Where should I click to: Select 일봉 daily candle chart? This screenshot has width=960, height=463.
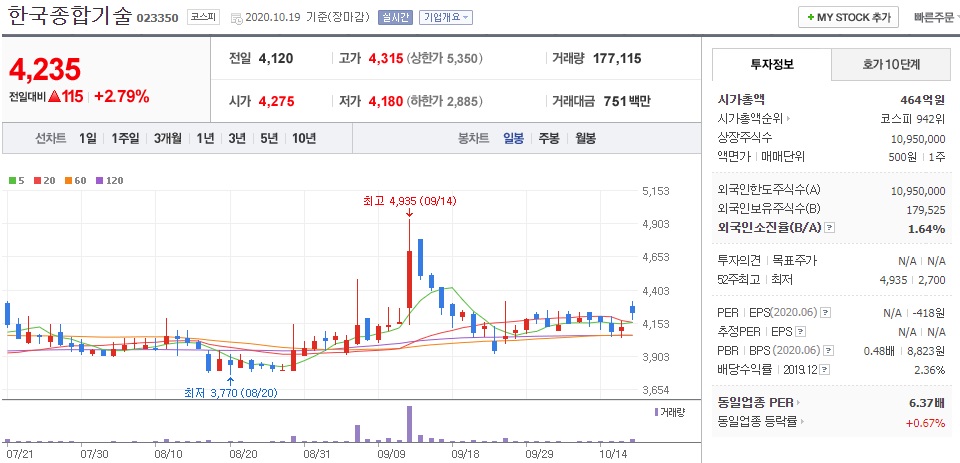[x=513, y=138]
